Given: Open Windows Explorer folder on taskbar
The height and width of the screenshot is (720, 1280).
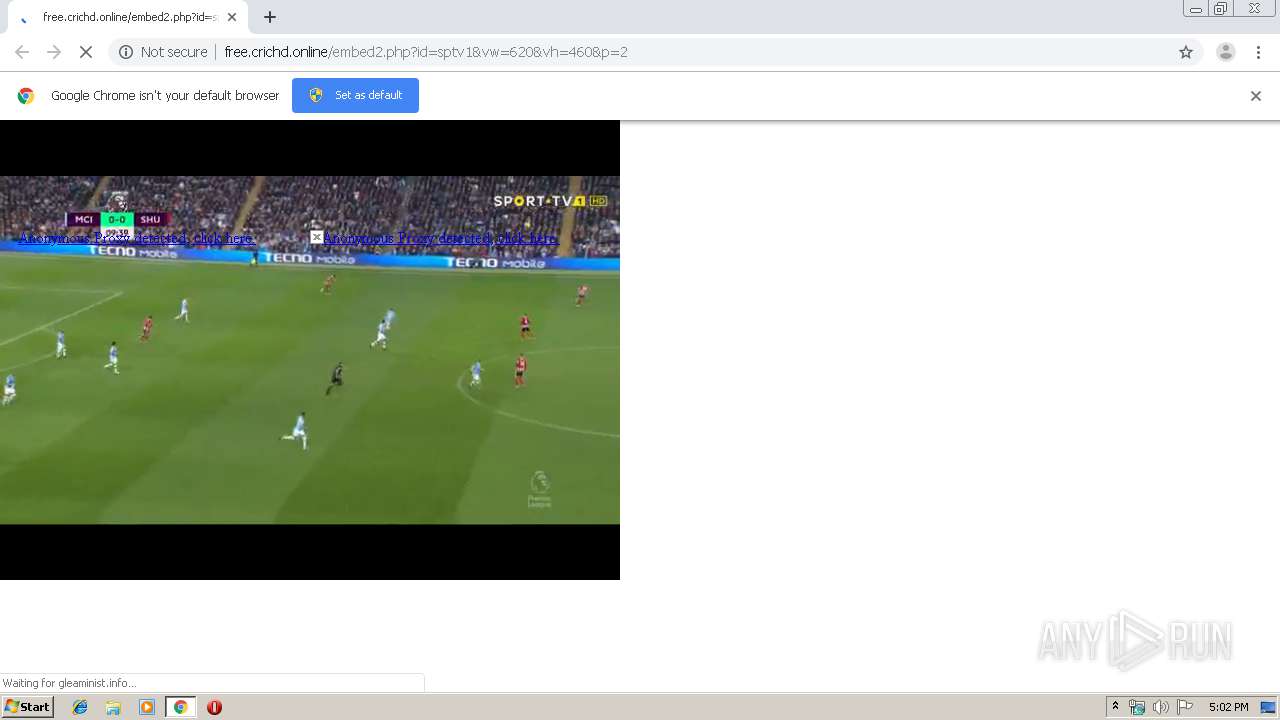Looking at the screenshot, I should click(x=113, y=707).
